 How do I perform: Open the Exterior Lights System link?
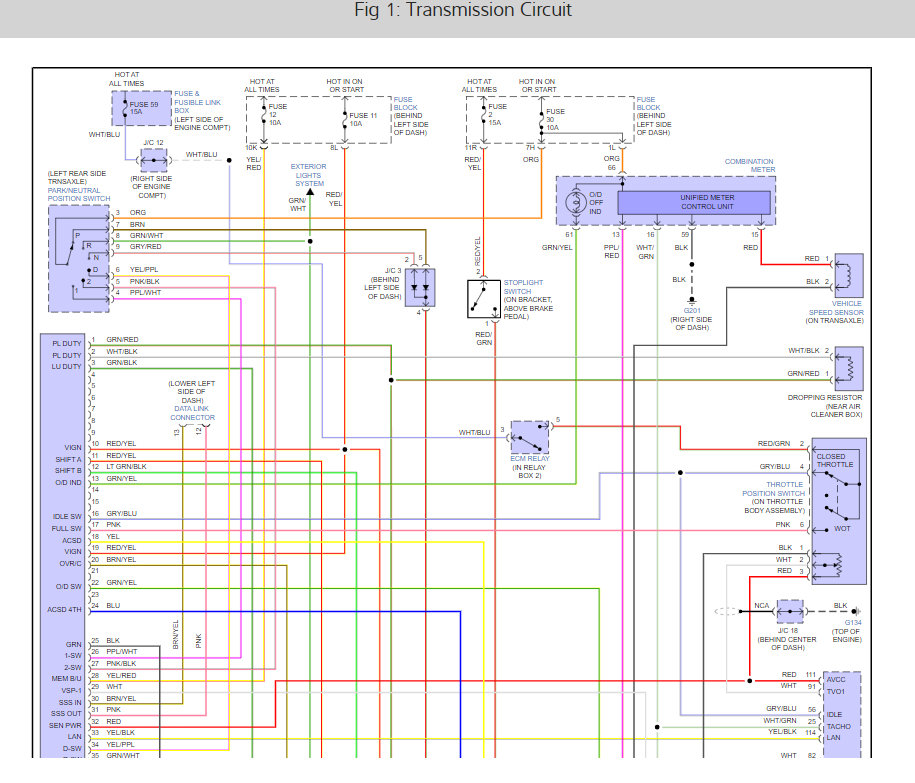click(309, 175)
